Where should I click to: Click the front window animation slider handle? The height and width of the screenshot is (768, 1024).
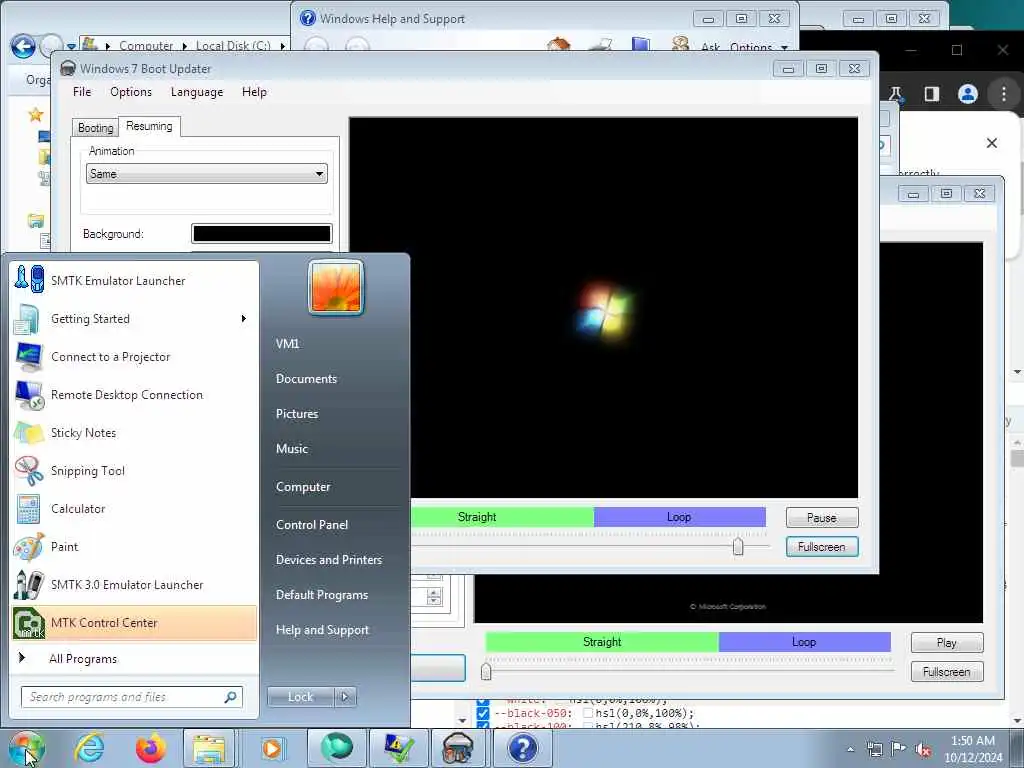coord(738,546)
